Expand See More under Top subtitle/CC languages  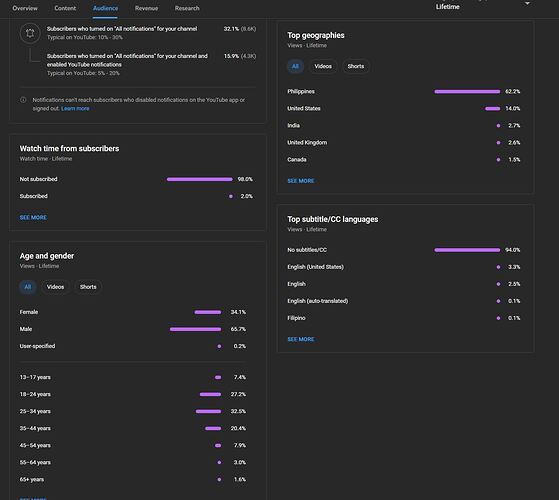tap(301, 339)
